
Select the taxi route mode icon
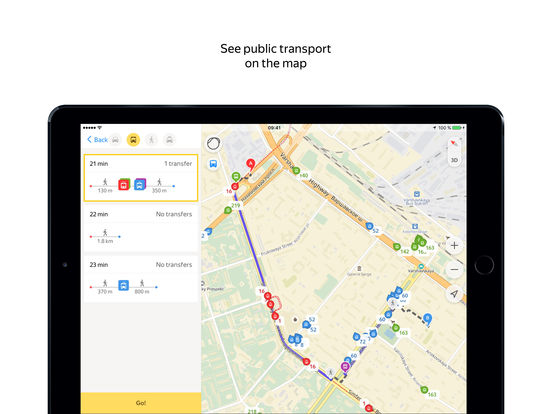[x=170, y=140]
